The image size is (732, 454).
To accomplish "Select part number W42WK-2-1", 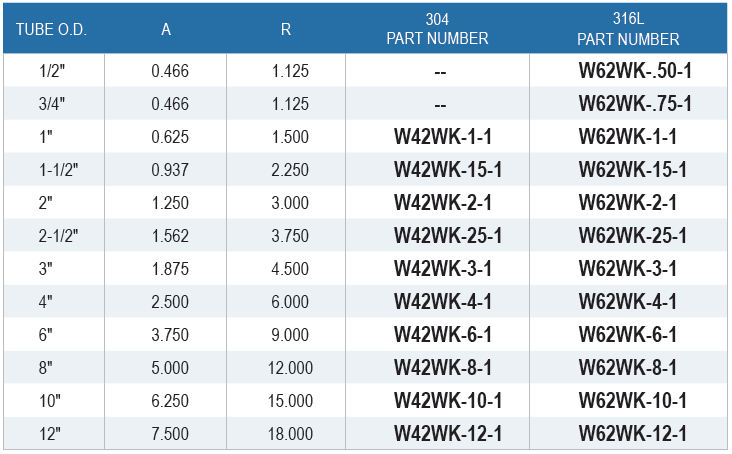I will (x=443, y=203).
